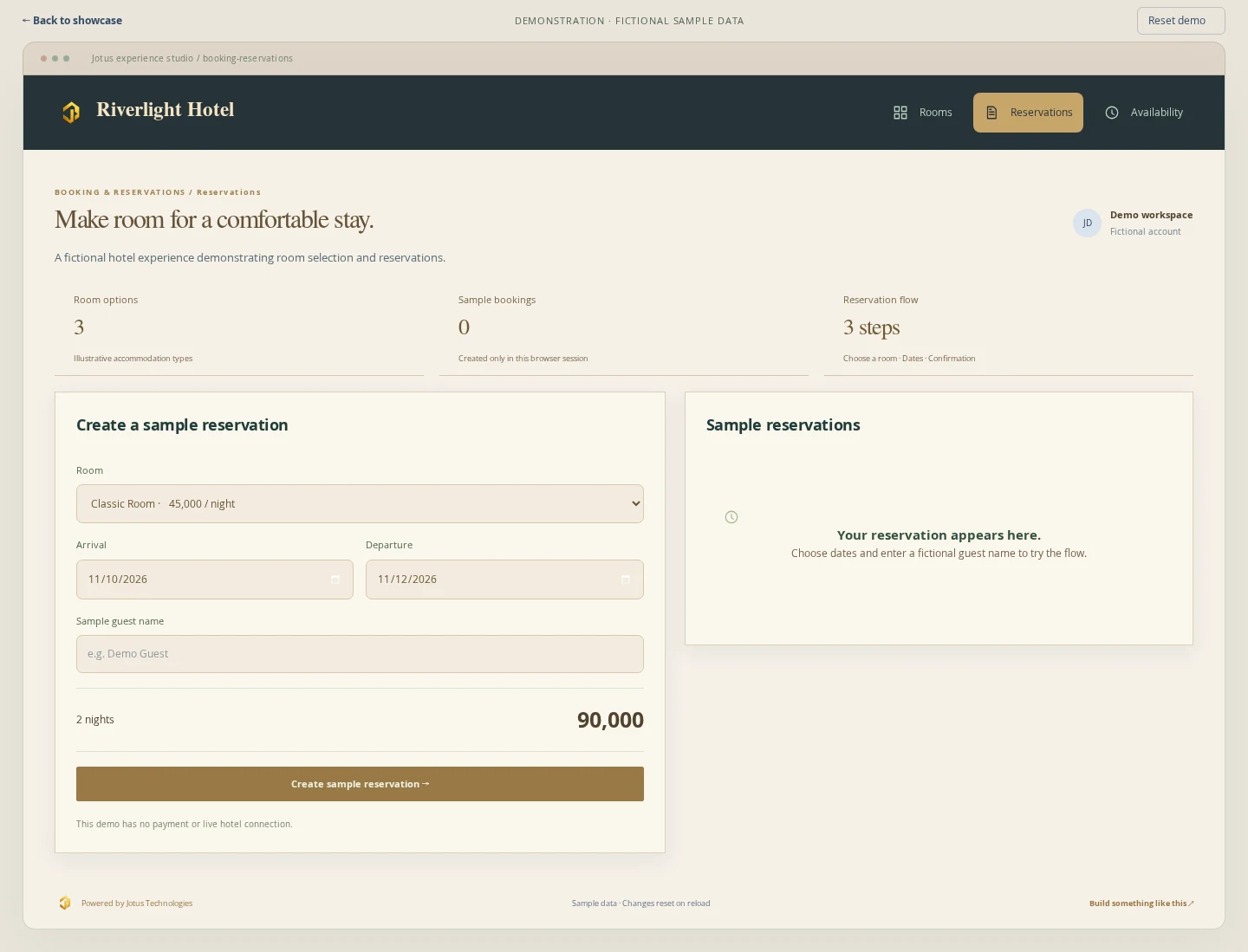Click the no payment disclaimer text
1248x952 pixels.
click(x=185, y=825)
